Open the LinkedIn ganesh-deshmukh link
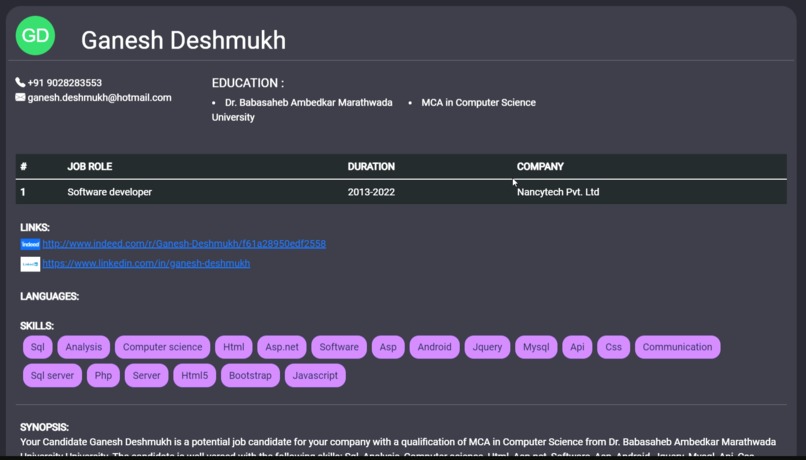The width and height of the screenshot is (806, 460). [146, 263]
